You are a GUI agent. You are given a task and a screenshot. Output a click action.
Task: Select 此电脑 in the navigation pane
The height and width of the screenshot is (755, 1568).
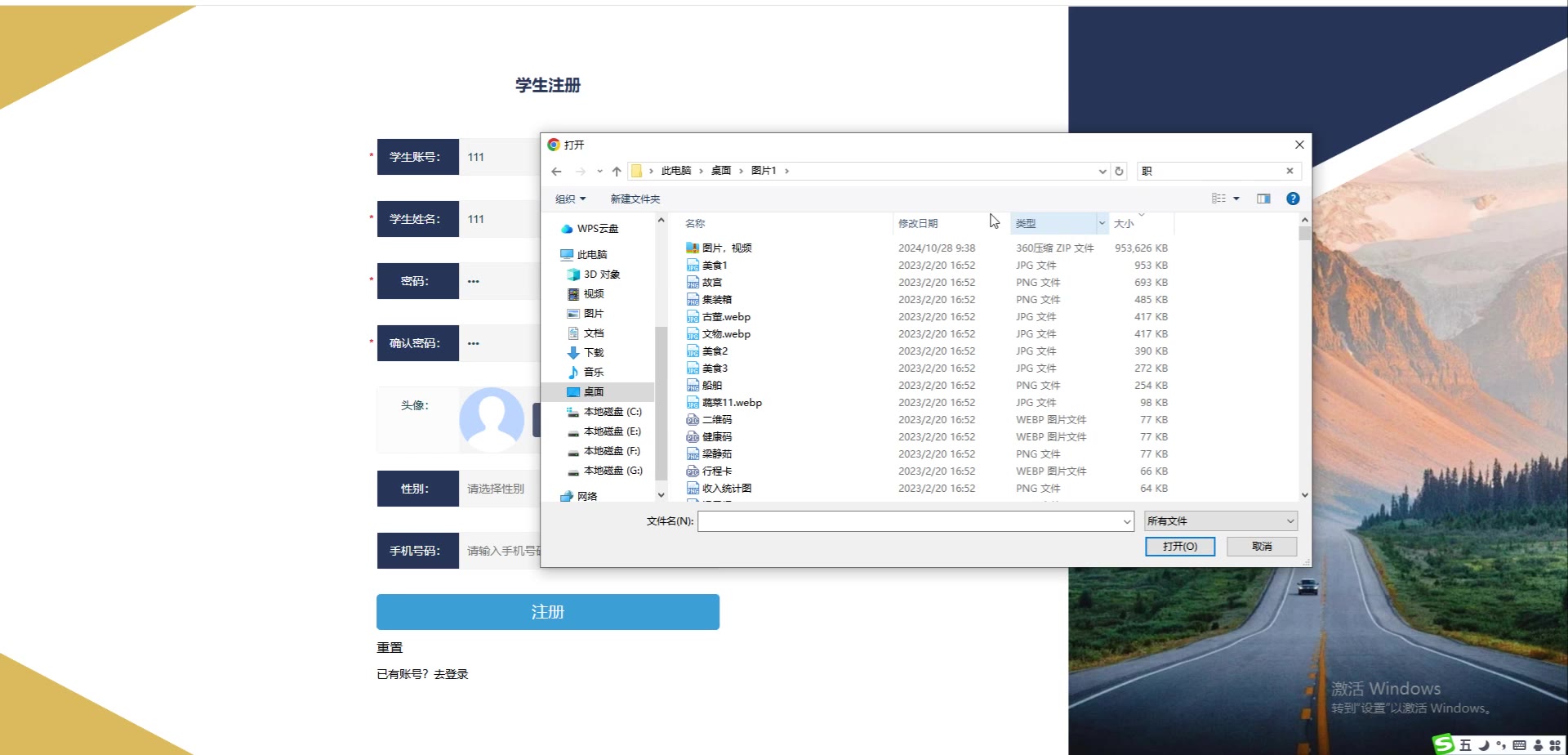click(x=591, y=255)
